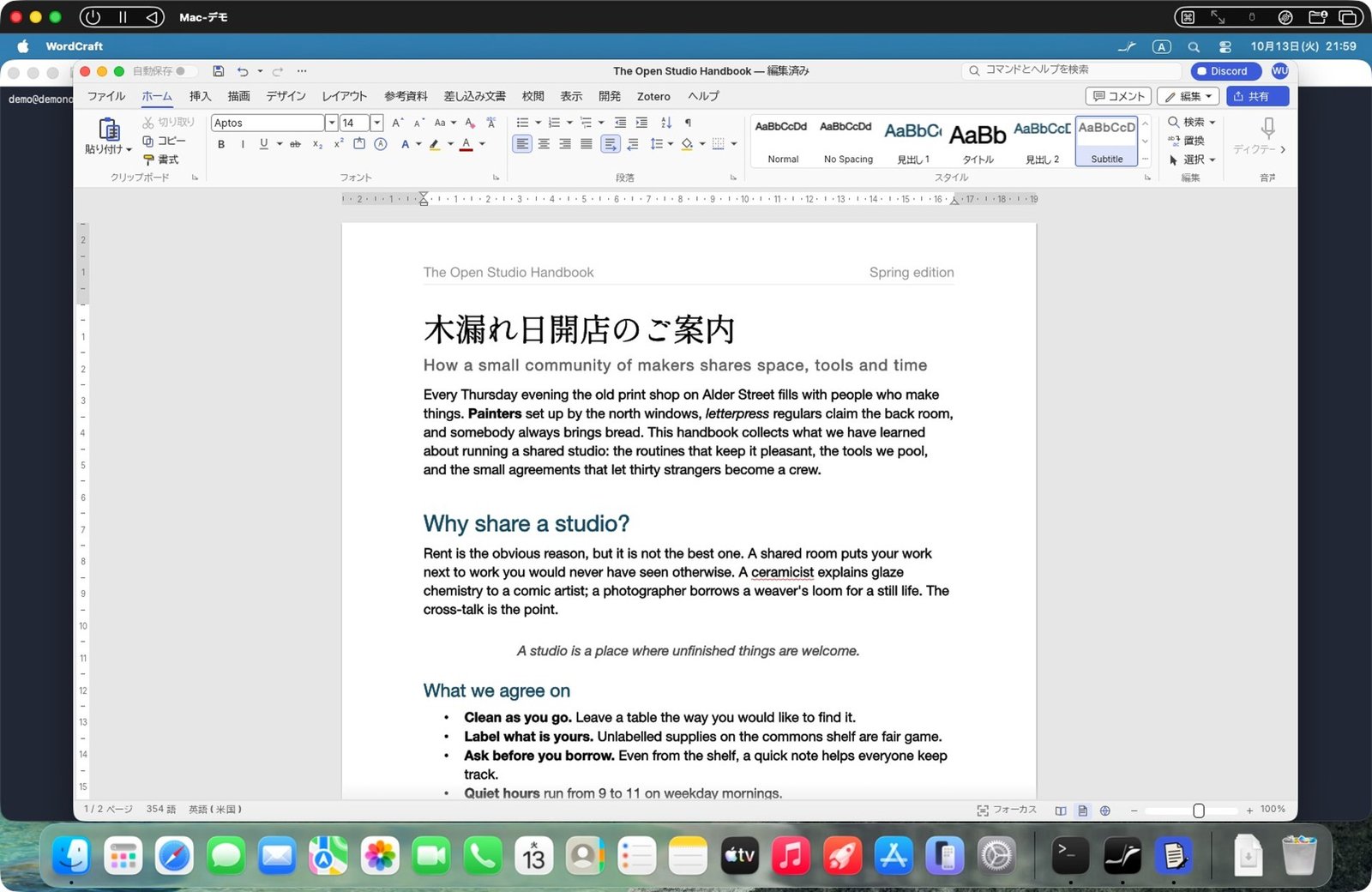The image size is (1372, 892).
Task: Click the ディクテー microphone icon
Action: point(1268,129)
